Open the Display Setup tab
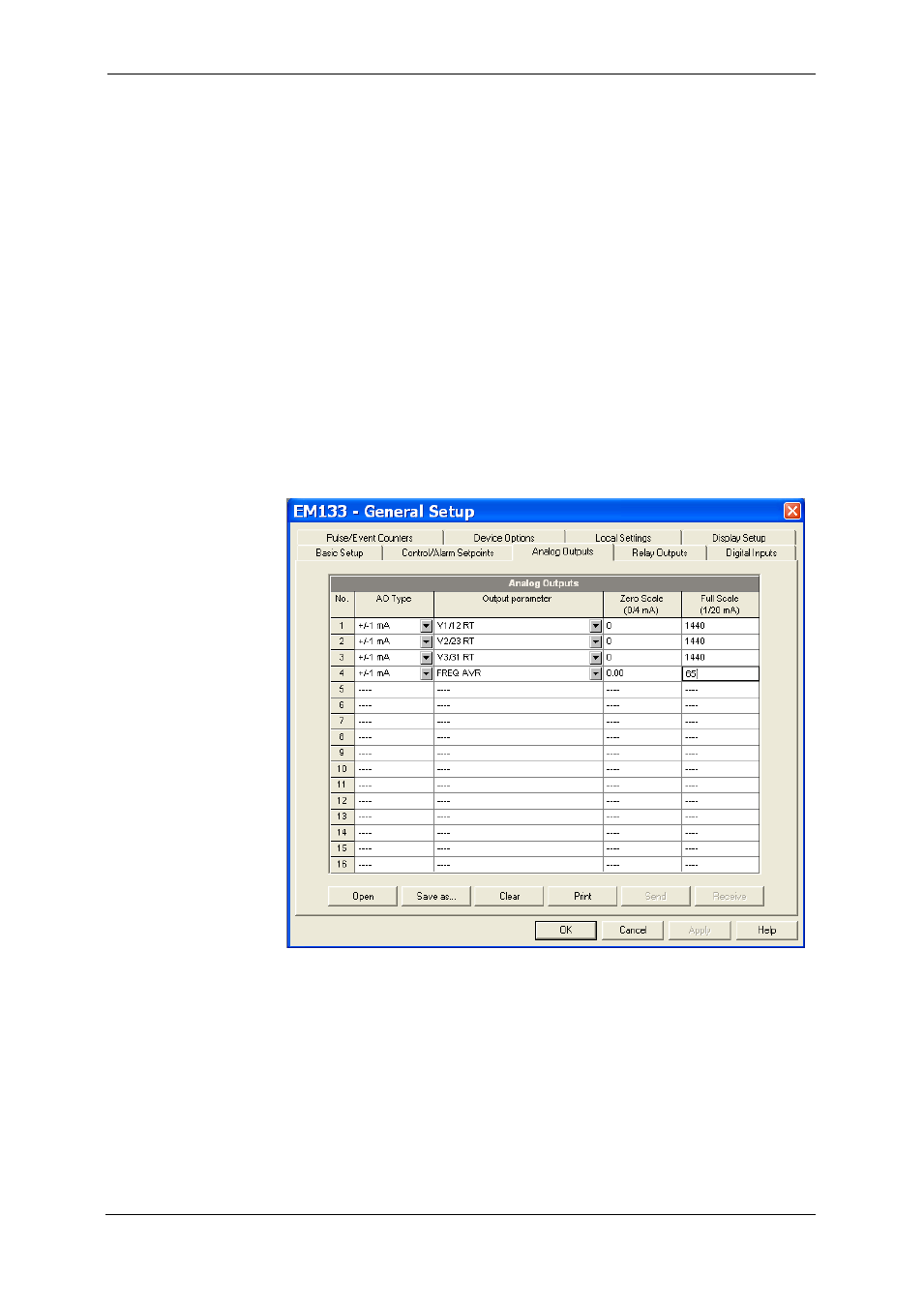Viewport: 924px width, 1306px height. coord(738,538)
